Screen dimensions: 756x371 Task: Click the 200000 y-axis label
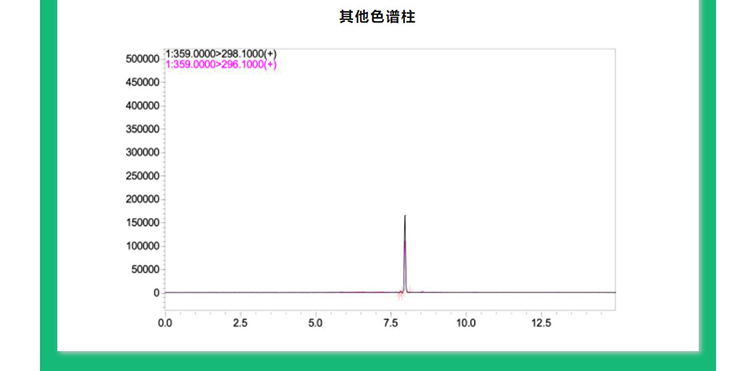142,199
